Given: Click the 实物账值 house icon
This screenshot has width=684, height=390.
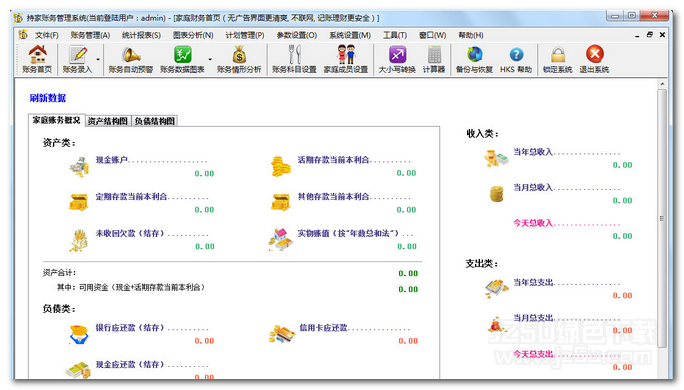Looking at the screenshot, I should (280, 239).
